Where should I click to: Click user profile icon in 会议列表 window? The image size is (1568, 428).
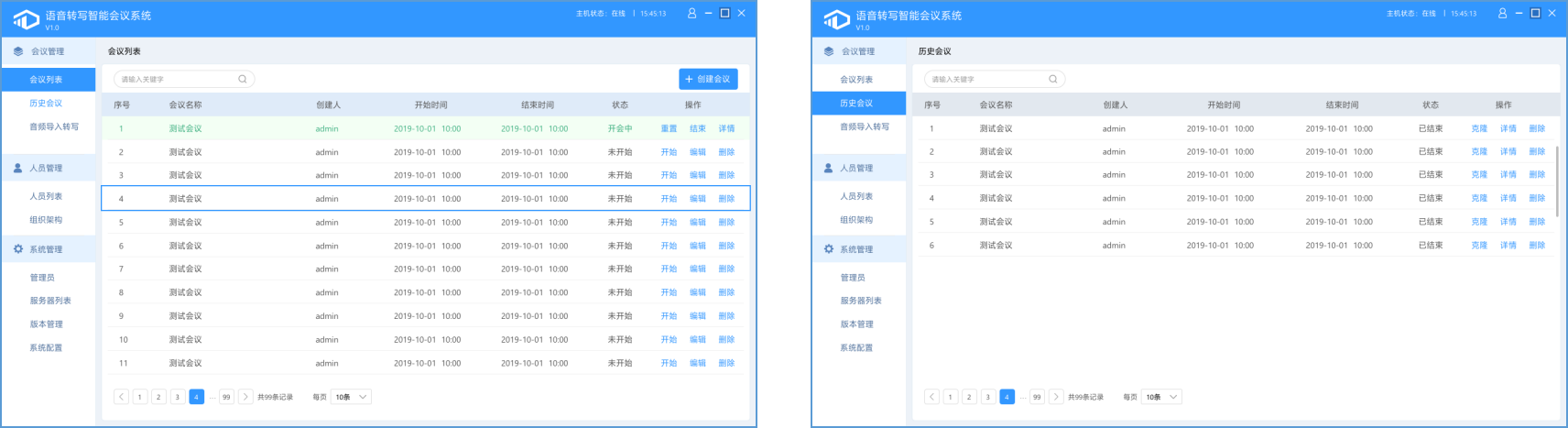[x=691, y=14]
